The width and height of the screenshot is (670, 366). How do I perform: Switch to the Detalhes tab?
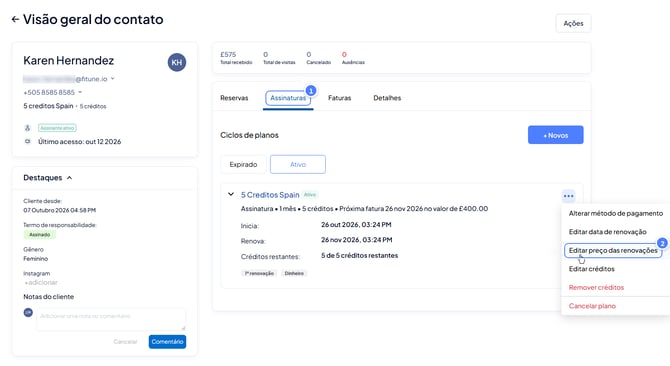[387, 98]
